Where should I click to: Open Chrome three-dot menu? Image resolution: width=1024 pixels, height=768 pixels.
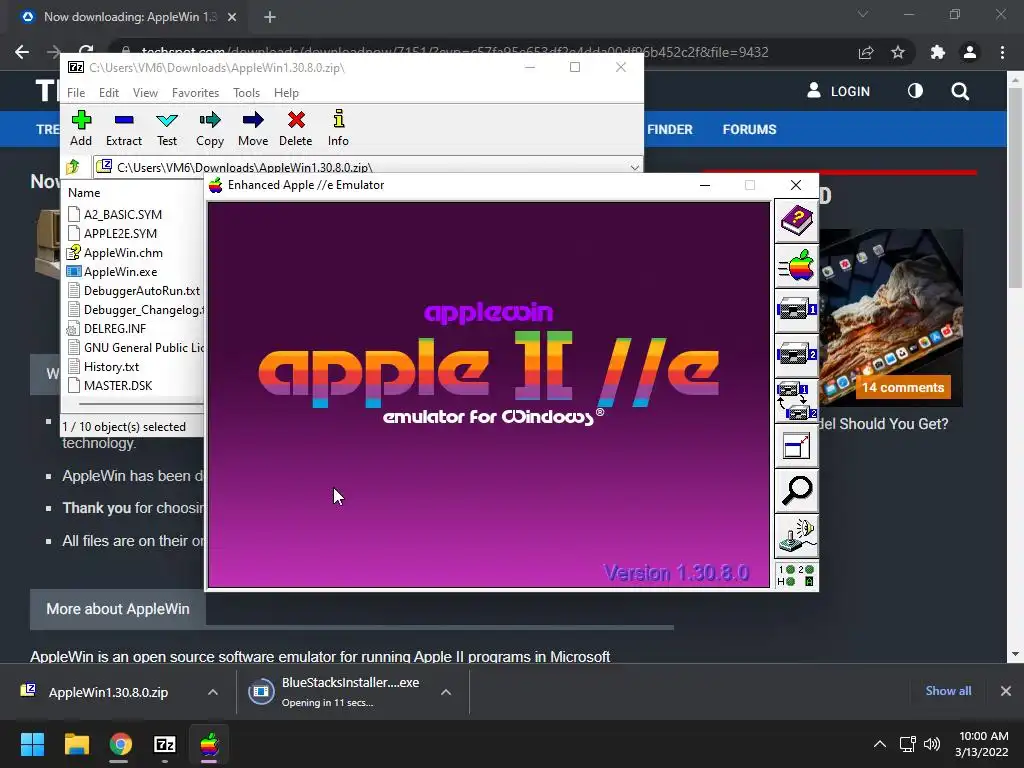[1002, 52]
